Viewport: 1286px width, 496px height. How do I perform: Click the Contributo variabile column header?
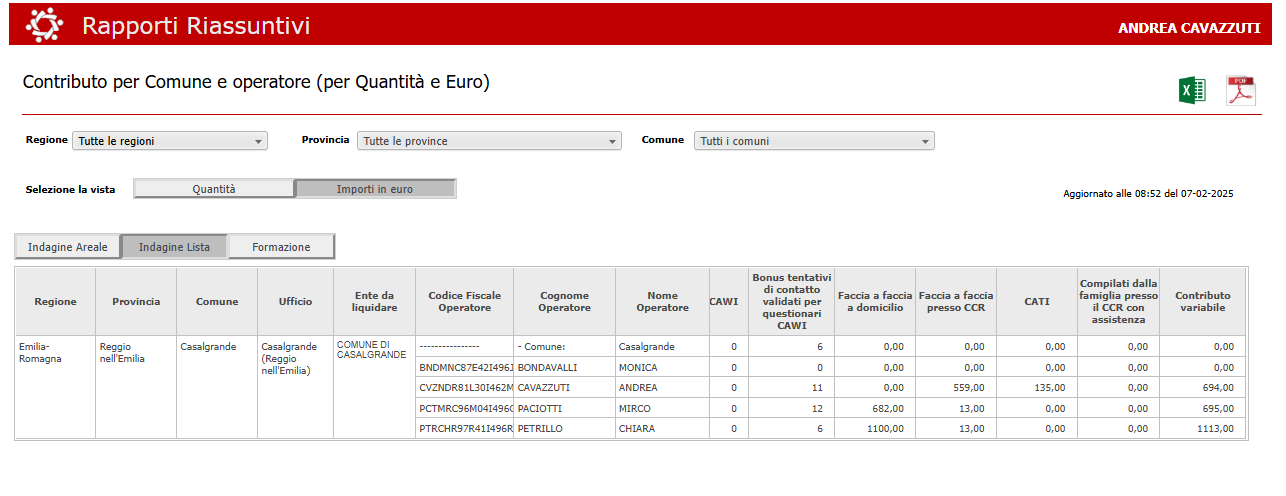(x=1202, y=302)
